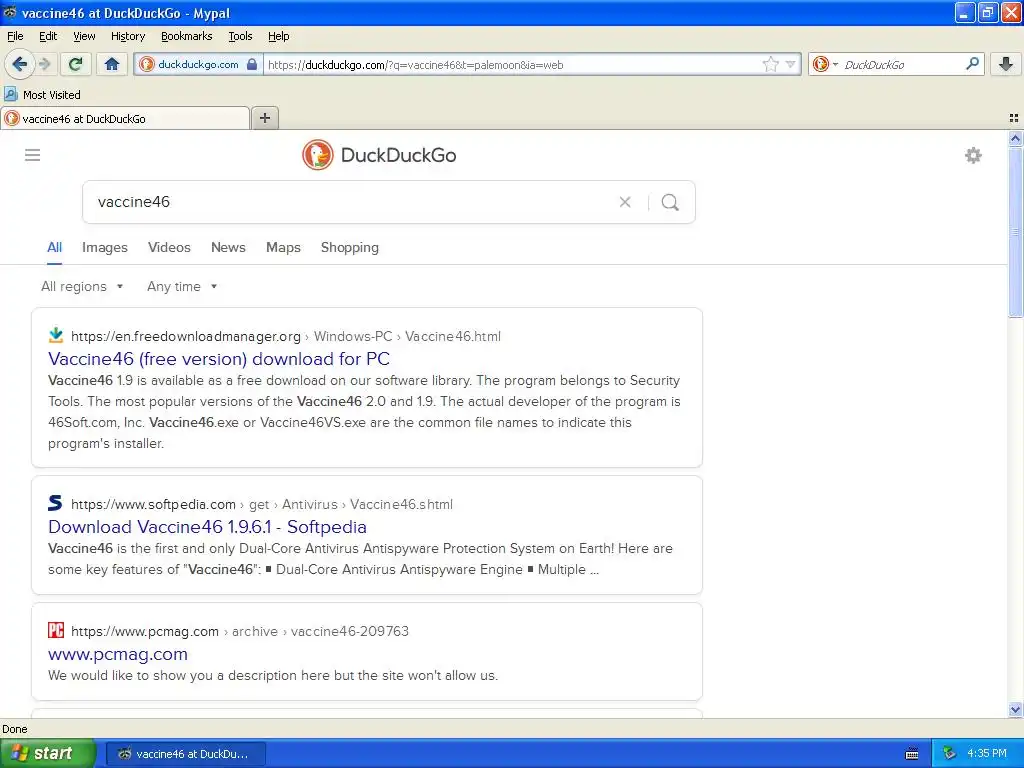The height and width of the screenshot is (768, 1024).
Task: Open the Help menu
Action: coord(278,36)
